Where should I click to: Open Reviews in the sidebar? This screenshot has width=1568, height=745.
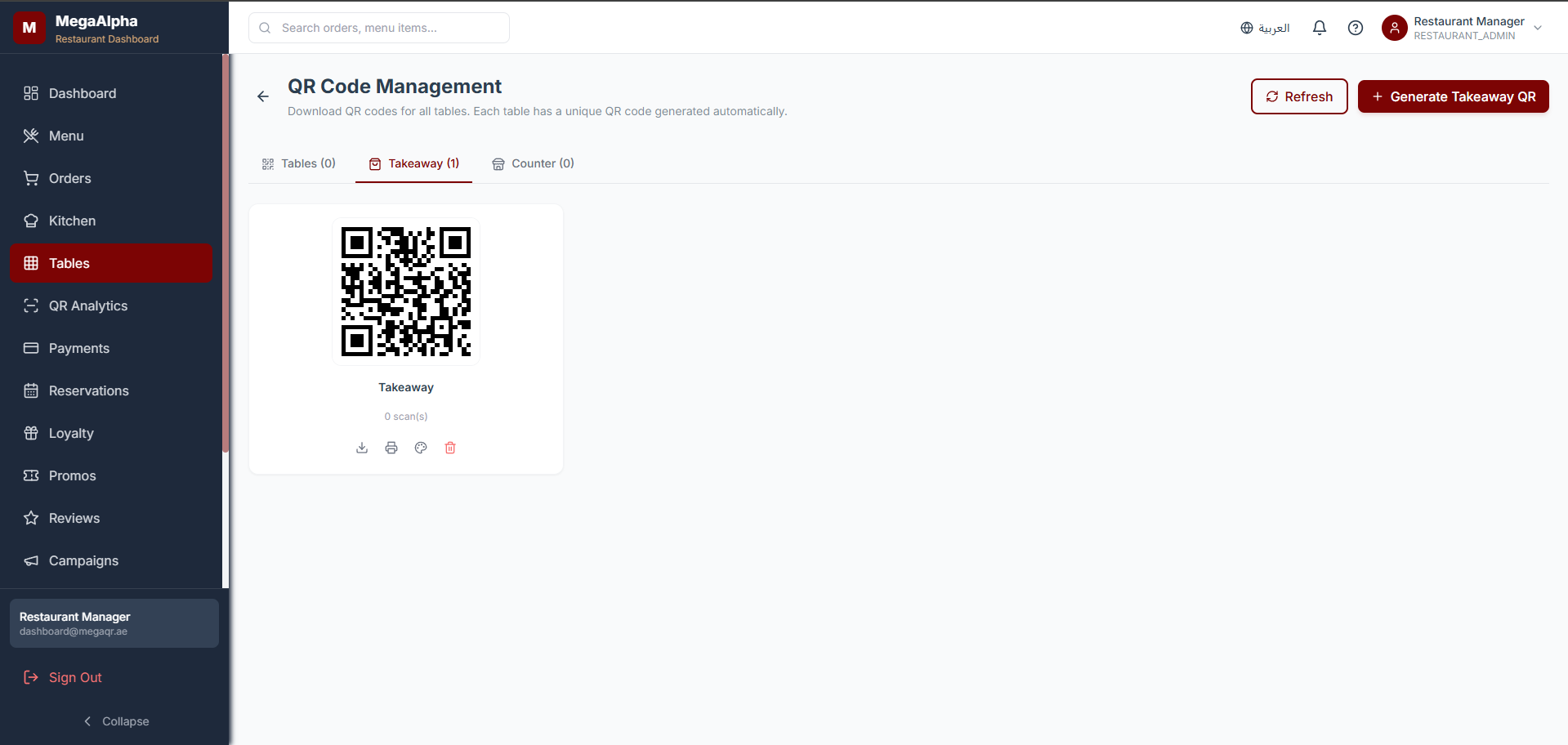point(111,518)
